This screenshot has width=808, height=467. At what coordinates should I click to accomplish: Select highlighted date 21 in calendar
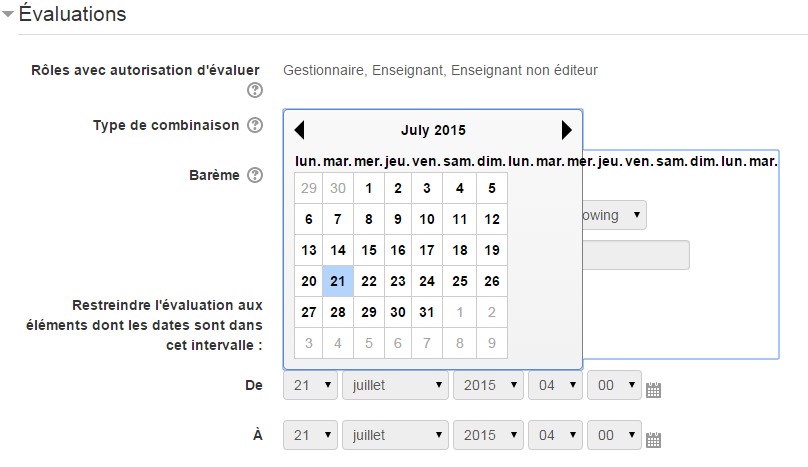(x=338, y=281)
